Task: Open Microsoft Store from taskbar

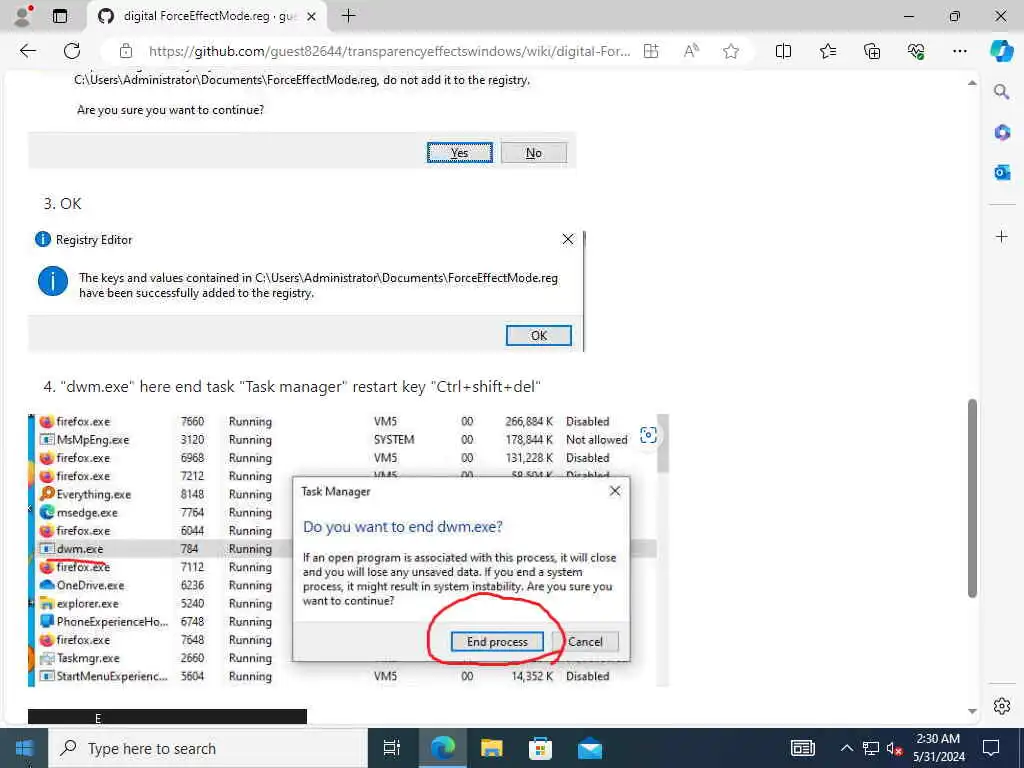Action: click(x=540, y=748)
